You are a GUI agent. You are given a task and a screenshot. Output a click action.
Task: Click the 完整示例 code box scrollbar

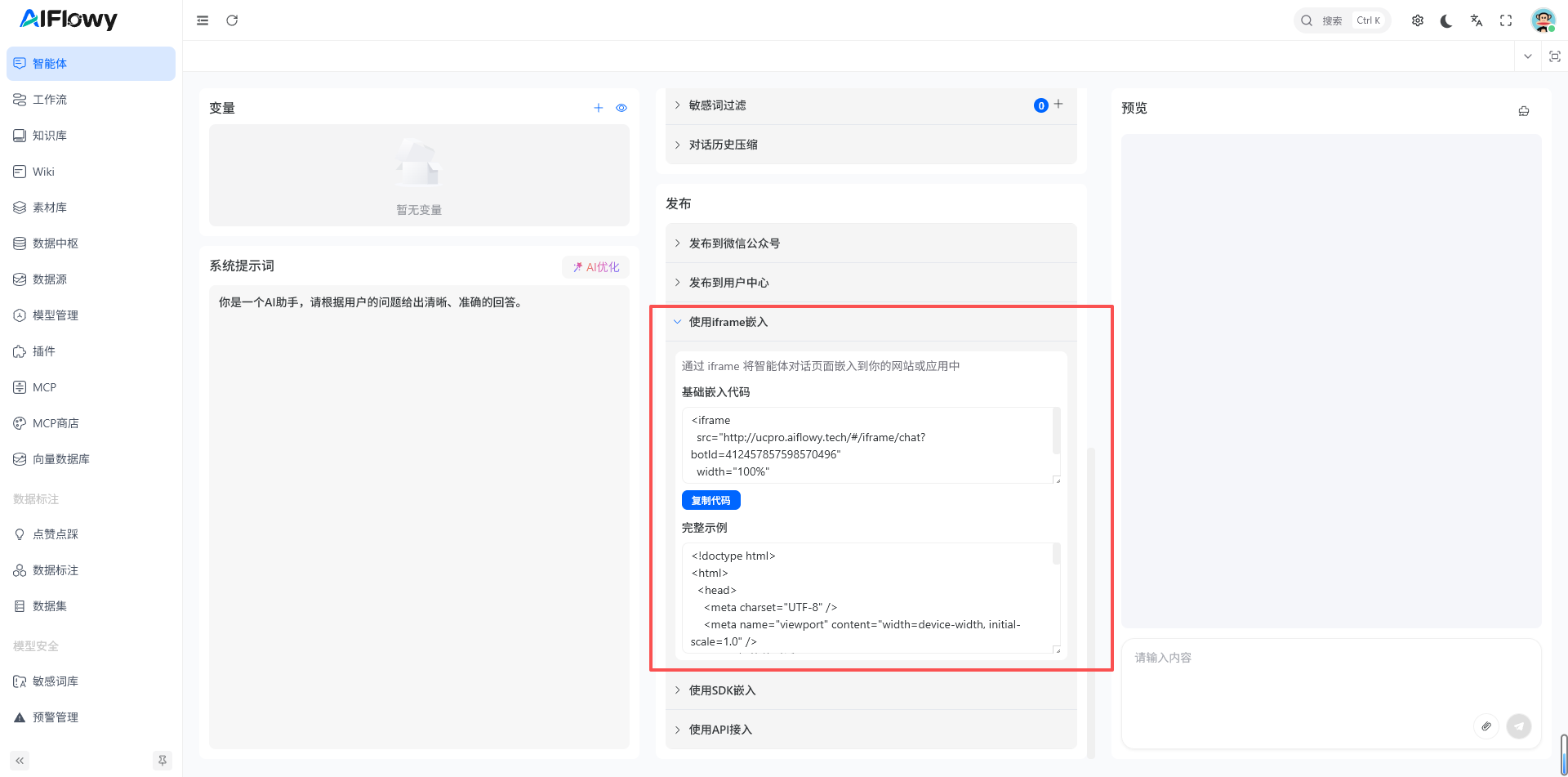coord(1056,554)
